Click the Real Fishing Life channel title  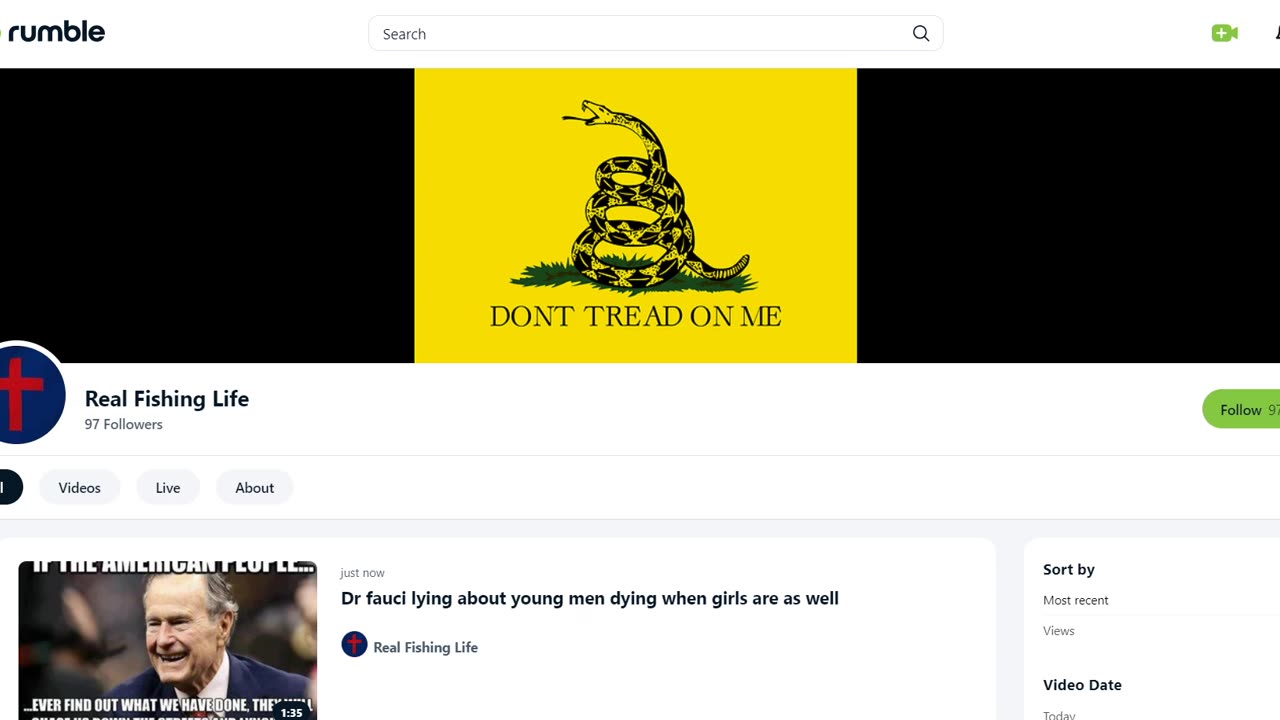[x=167, y=398]
